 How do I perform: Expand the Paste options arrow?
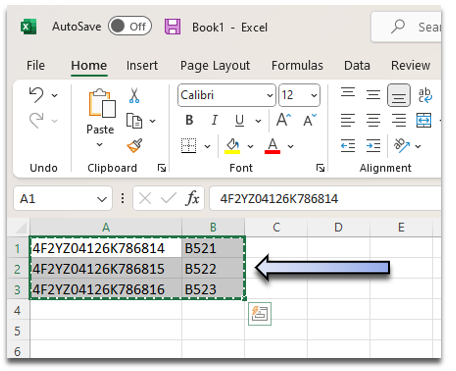tap(99, 144)
